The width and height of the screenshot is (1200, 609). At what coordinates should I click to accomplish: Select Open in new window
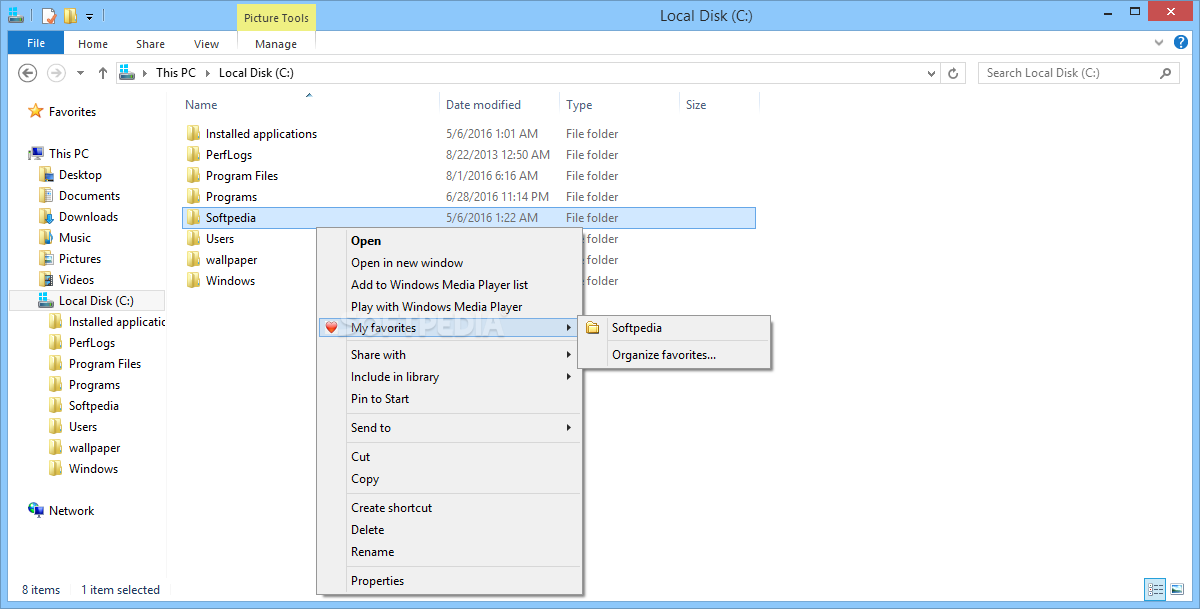(450, 263)
